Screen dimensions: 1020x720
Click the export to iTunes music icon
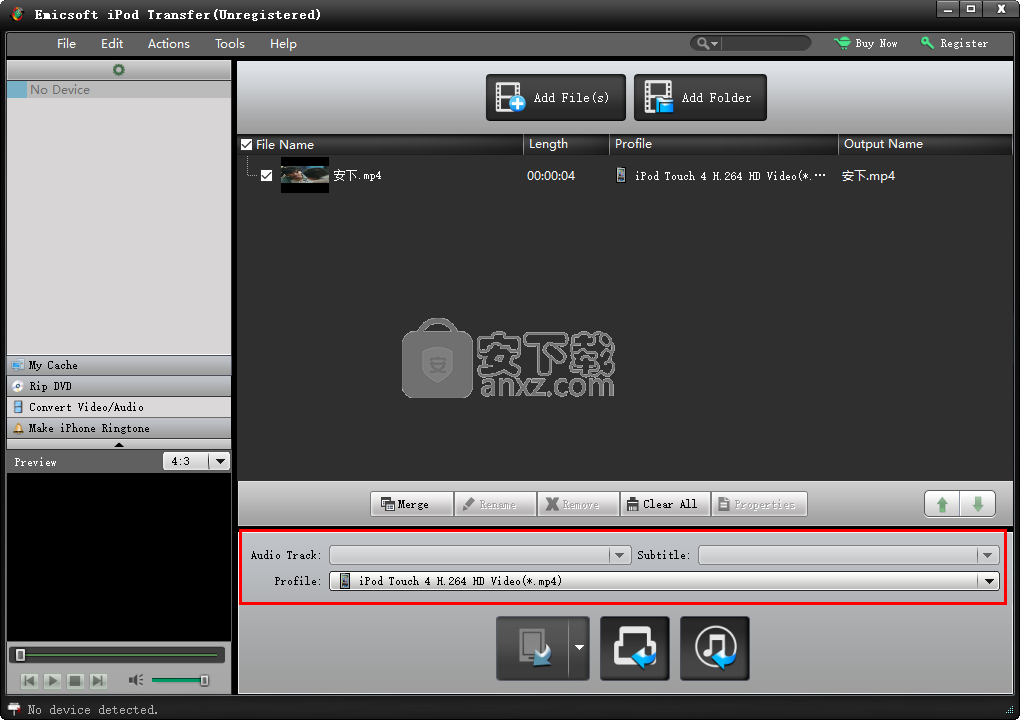coord(715,648)
